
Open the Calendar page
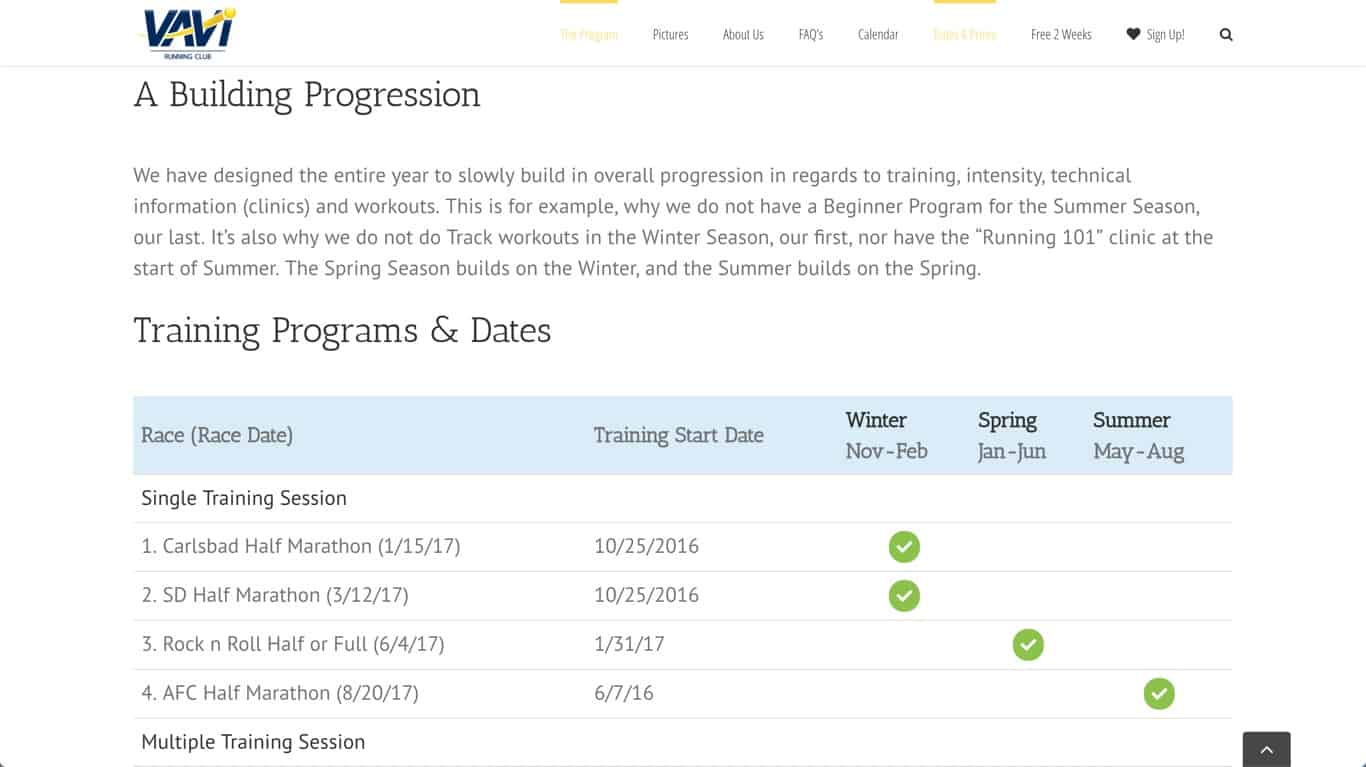[878, 35]
